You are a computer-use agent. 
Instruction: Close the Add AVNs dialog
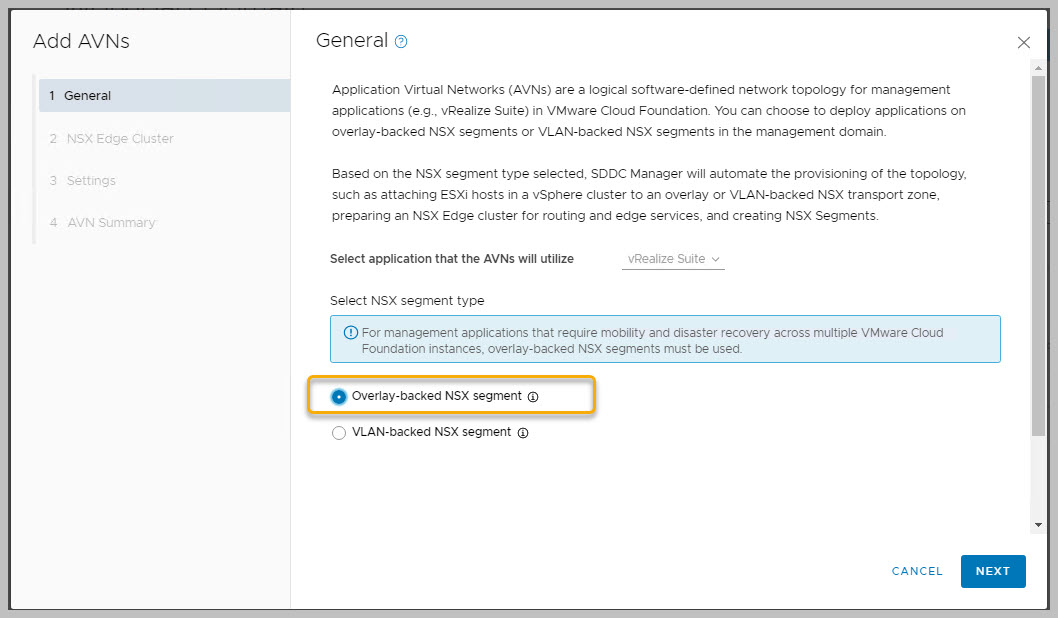pyautogui.click(x=1023, y=43)
